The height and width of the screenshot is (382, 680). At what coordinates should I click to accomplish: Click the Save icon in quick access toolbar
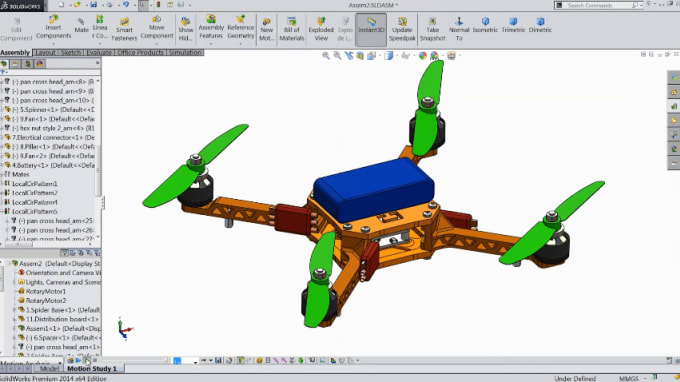click(93, 5)
